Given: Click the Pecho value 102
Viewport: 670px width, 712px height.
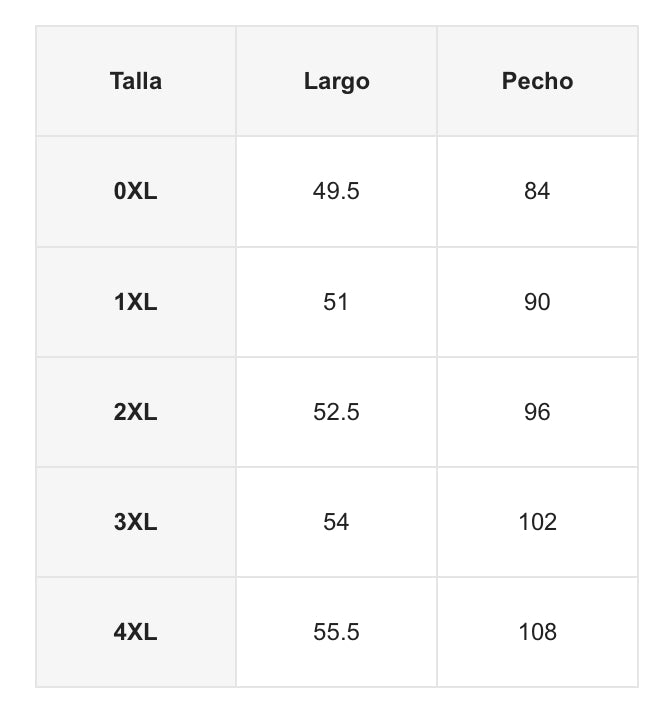Looking at the screenshot, I should point(537,522).
